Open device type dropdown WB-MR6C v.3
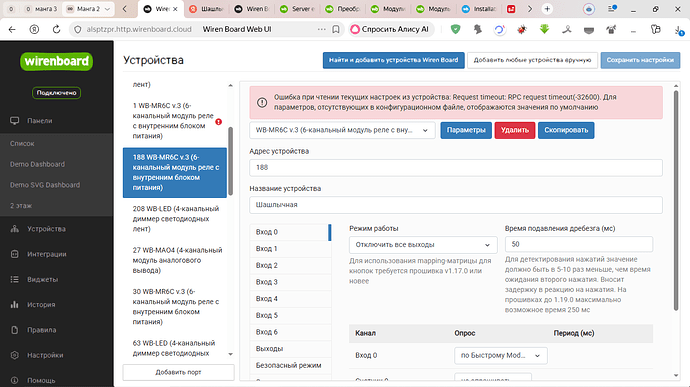The image size is (690, 387). tap(342, 130)
